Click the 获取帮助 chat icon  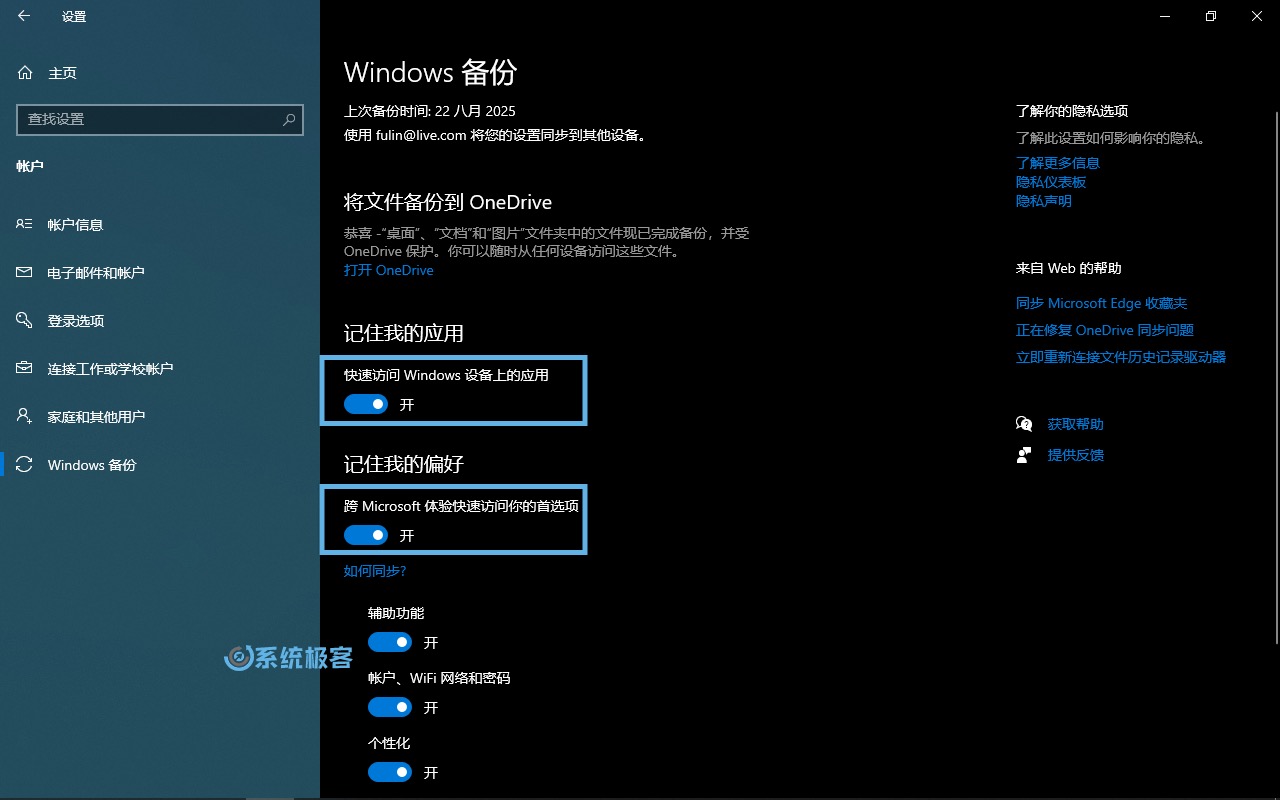1024,424
